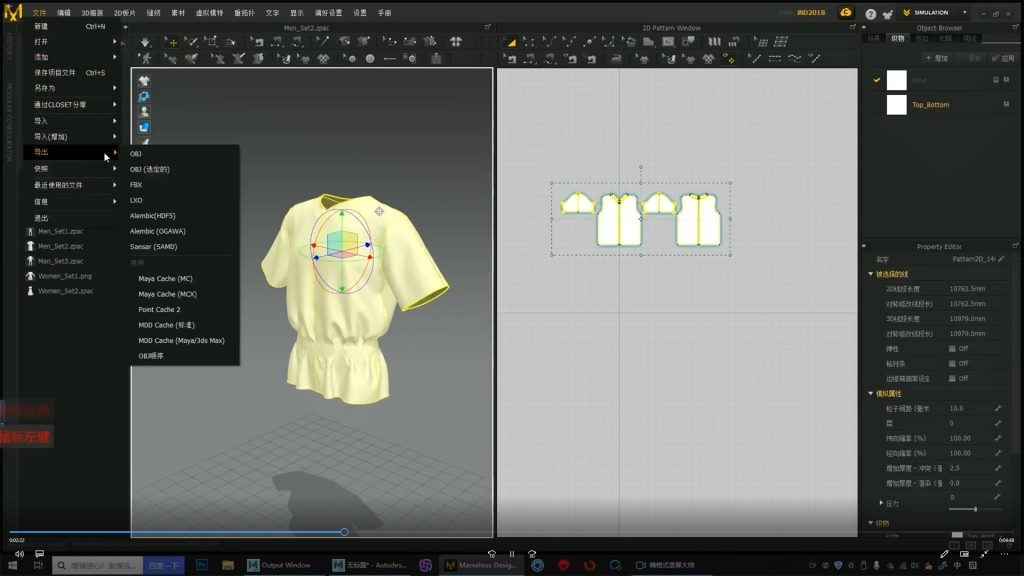
Task: Click the garment display icon in 3D viewport
Action: coord(144,81)
